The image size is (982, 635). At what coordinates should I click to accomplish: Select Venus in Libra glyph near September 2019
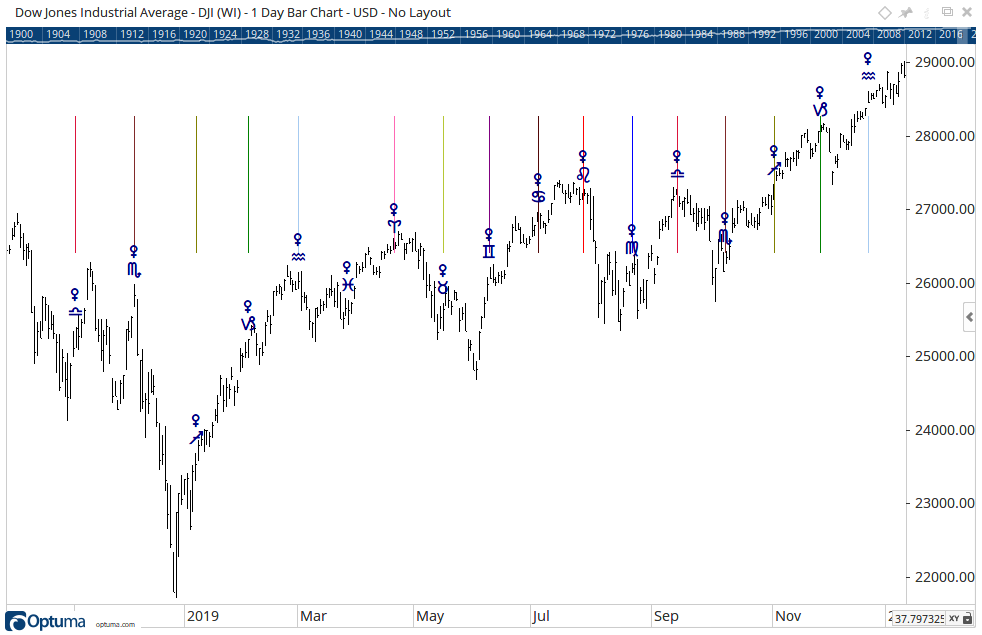point(677,164)
